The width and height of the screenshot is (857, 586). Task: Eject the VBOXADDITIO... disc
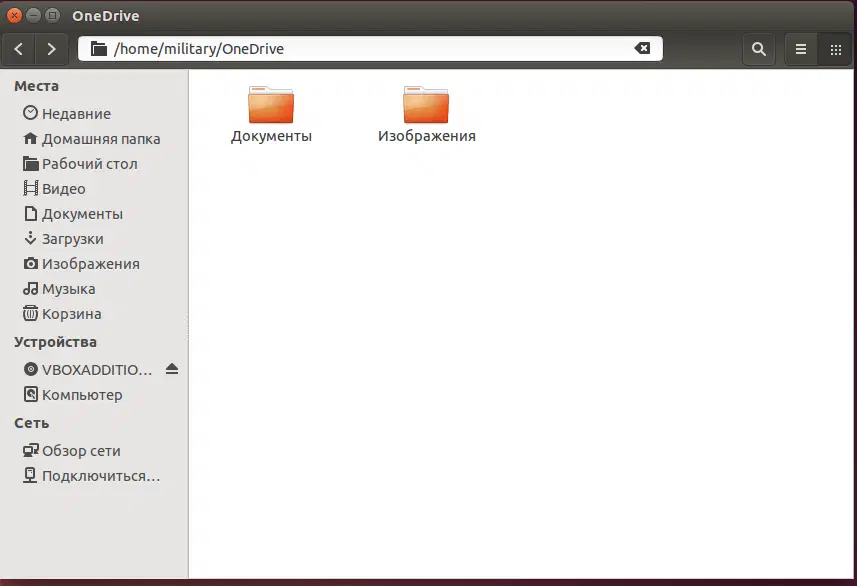(x=172, y=369)
